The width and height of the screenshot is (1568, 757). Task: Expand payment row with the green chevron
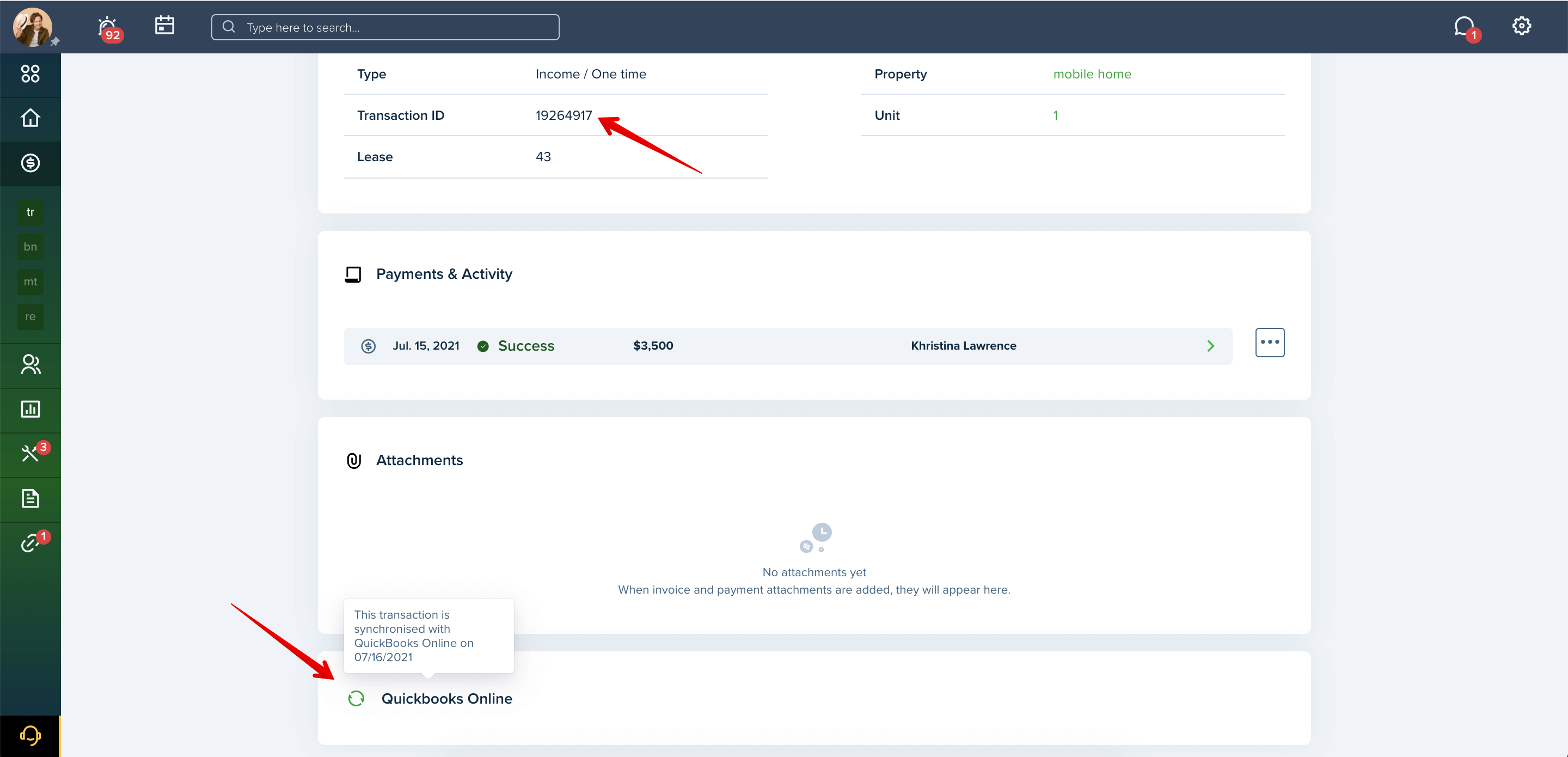click(1211, 346)
